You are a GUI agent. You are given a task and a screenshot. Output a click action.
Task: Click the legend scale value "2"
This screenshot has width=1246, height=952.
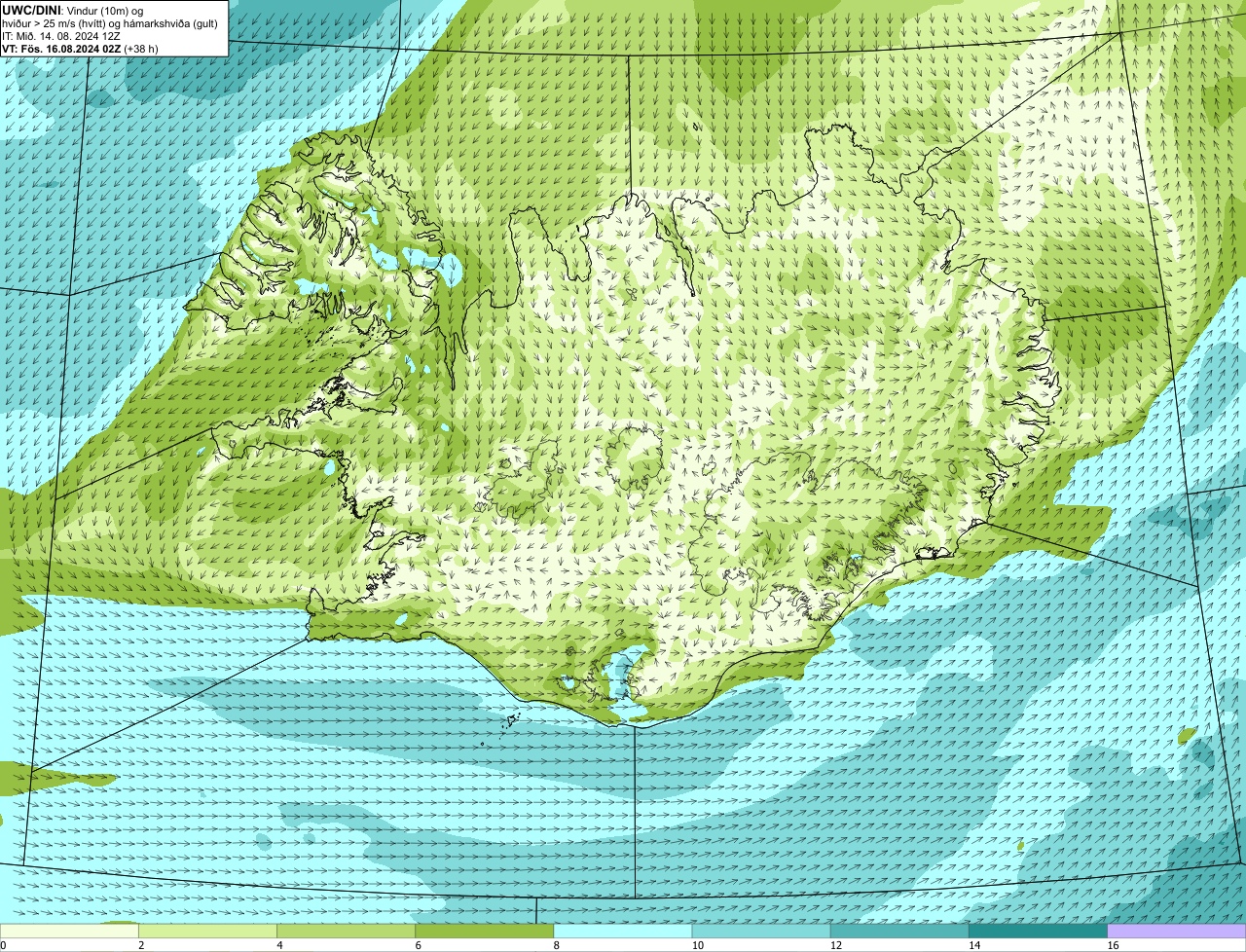click(x=141, y=945)
